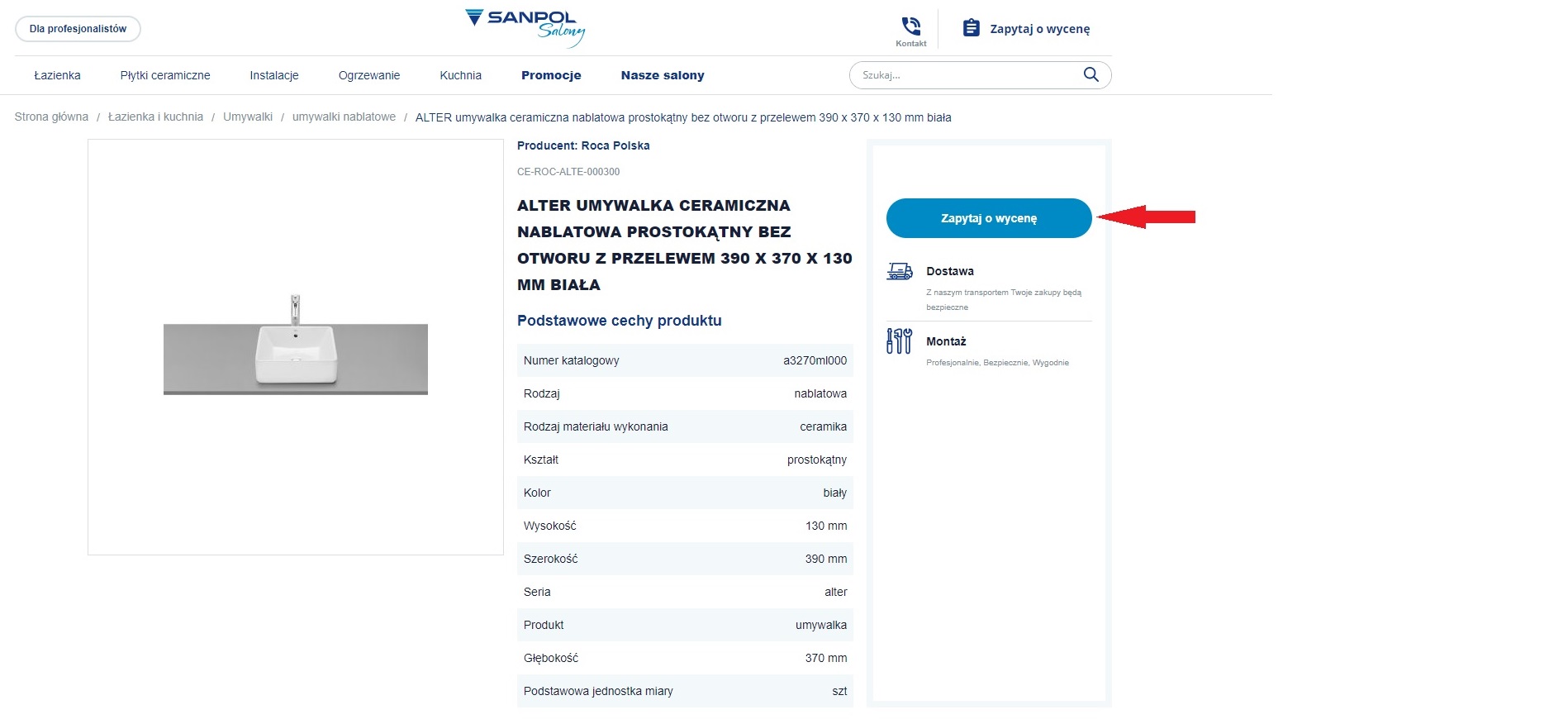Click material value ceramika
Screen dimensions: 1568x724
point(823,426)
